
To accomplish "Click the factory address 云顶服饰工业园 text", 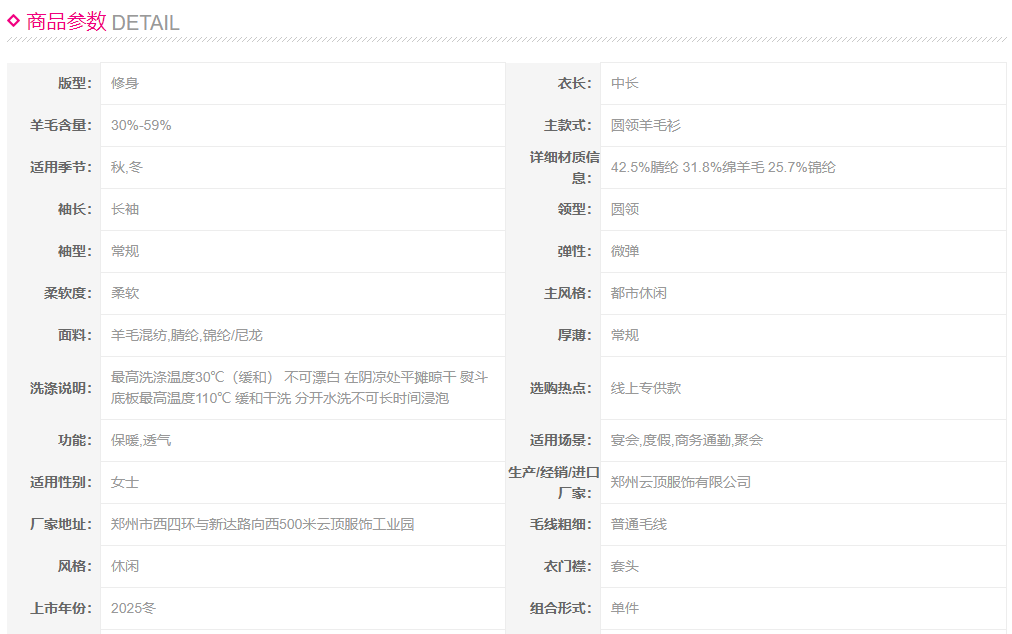I will pos(262,525).
